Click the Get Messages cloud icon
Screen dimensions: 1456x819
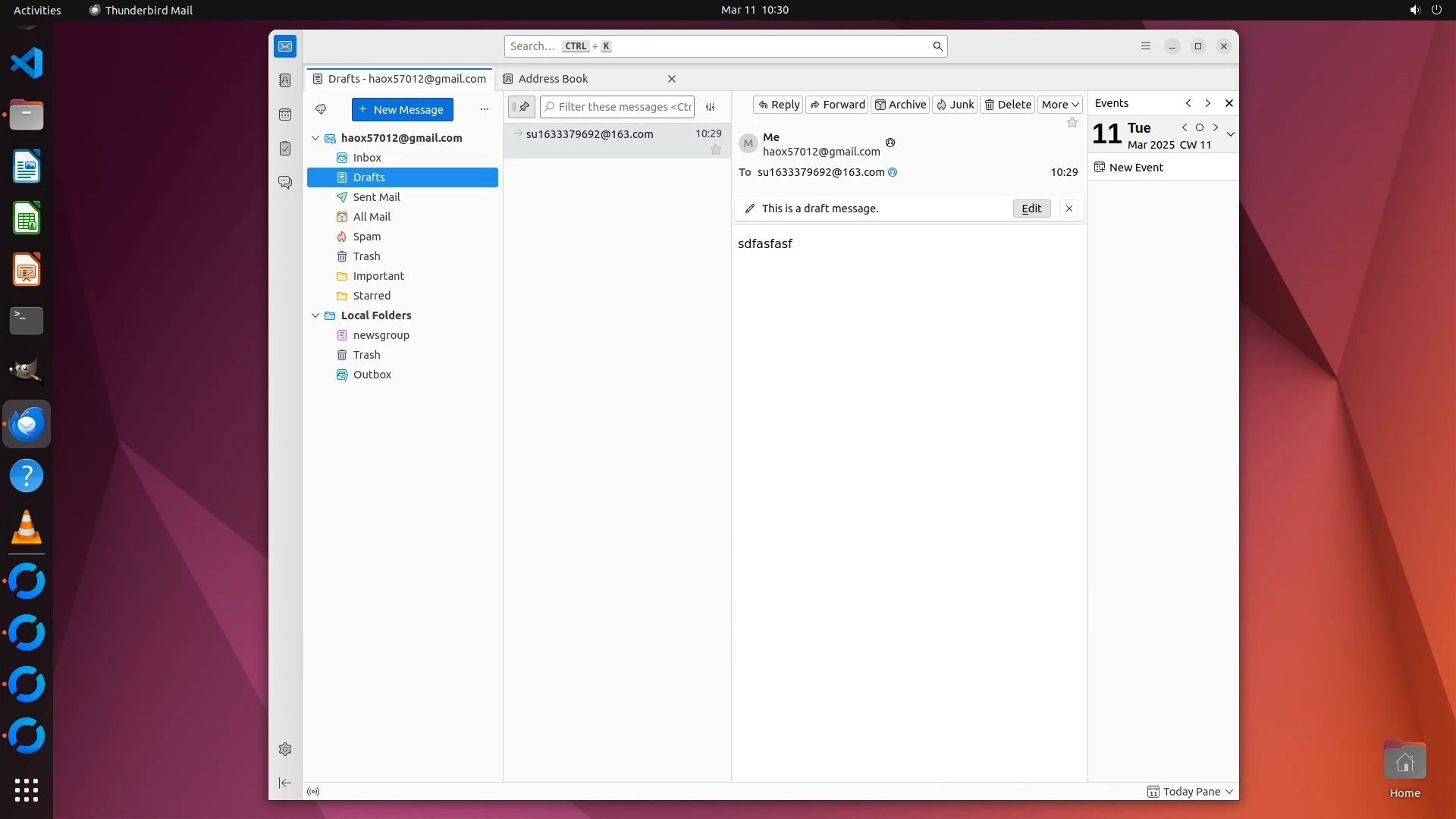[321, 109]
